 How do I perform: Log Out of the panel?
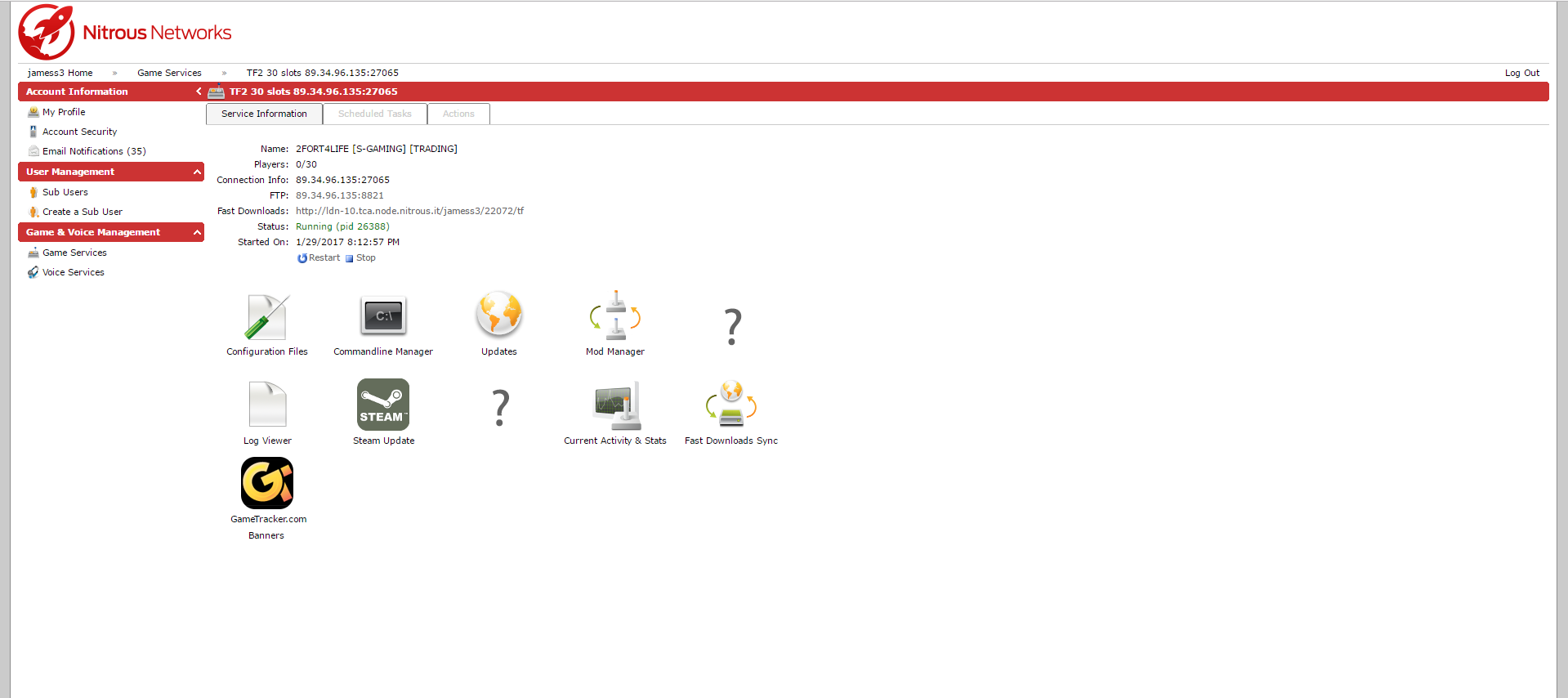pyautogui.click(x=1521, y=73)
